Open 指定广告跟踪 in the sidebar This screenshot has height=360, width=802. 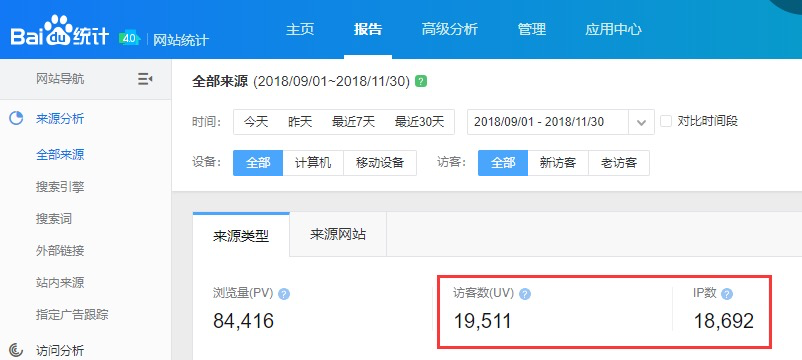click(72, 314)
